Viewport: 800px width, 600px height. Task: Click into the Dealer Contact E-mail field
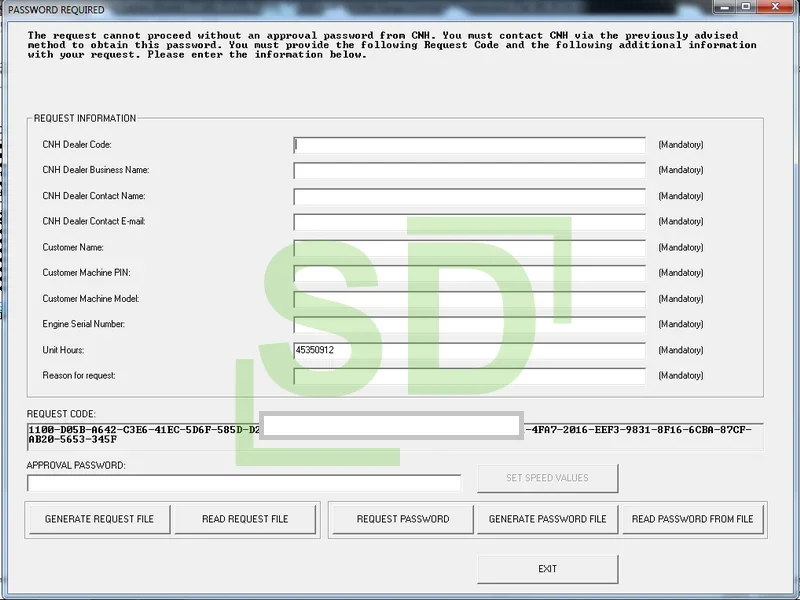(470, 222)
